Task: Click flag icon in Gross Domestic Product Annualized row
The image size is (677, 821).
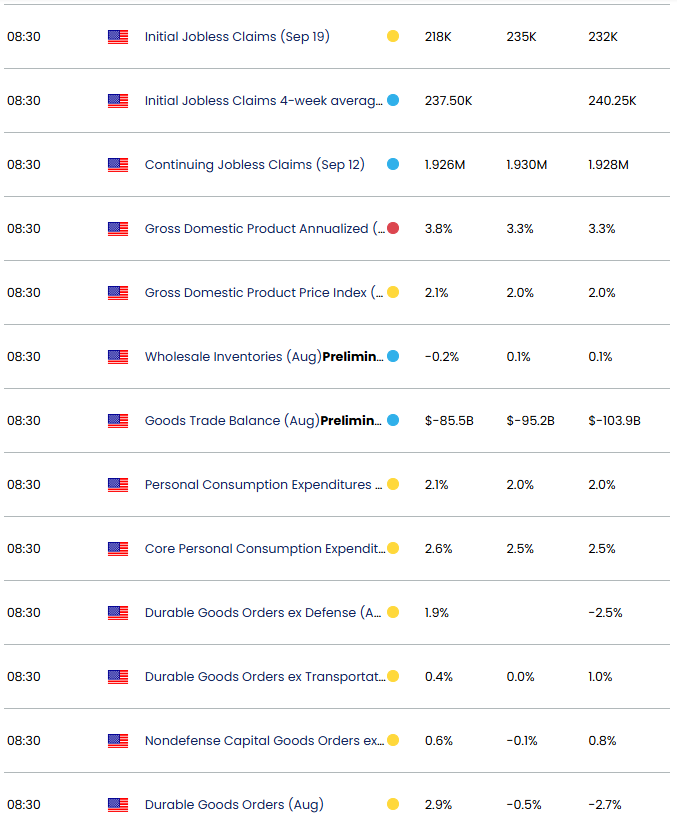Action: [x=118, y=229]
